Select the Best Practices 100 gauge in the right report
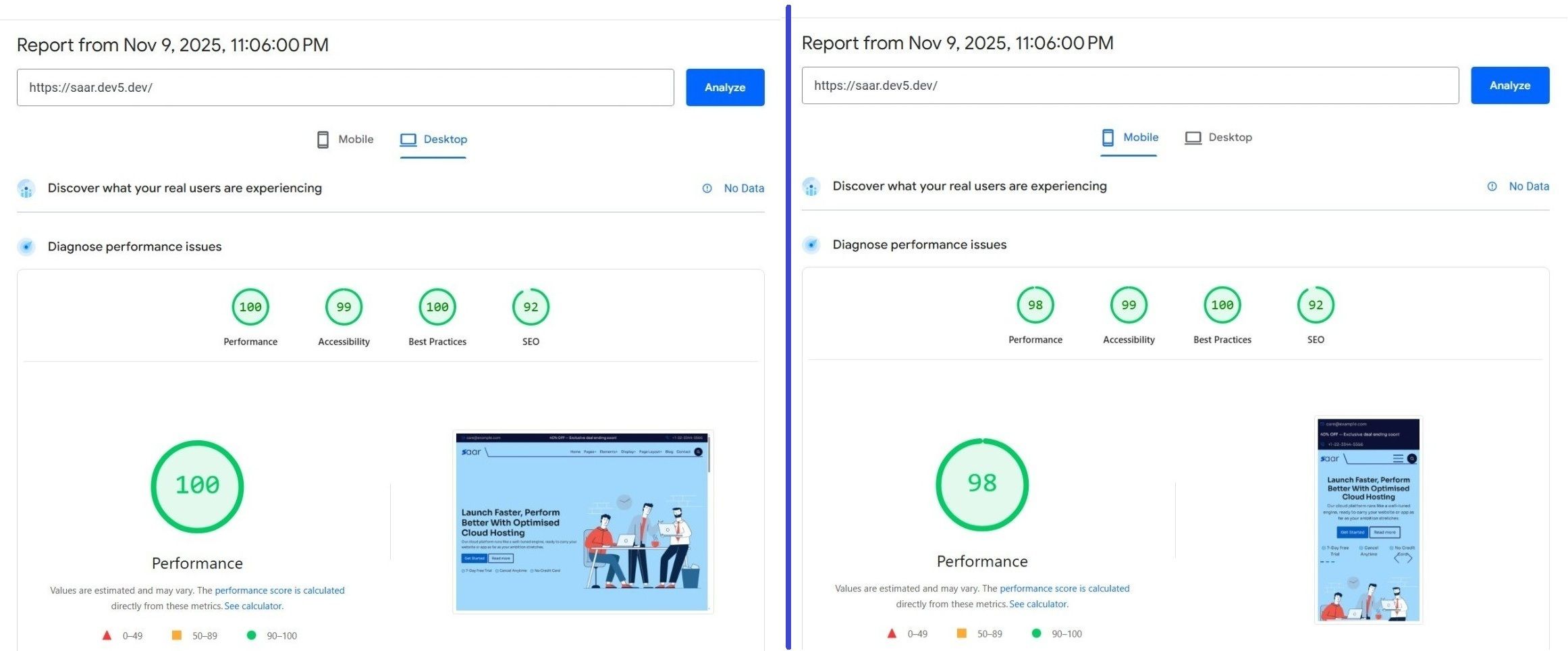Screen dimensions: 1568x651 pos(1222,305)
